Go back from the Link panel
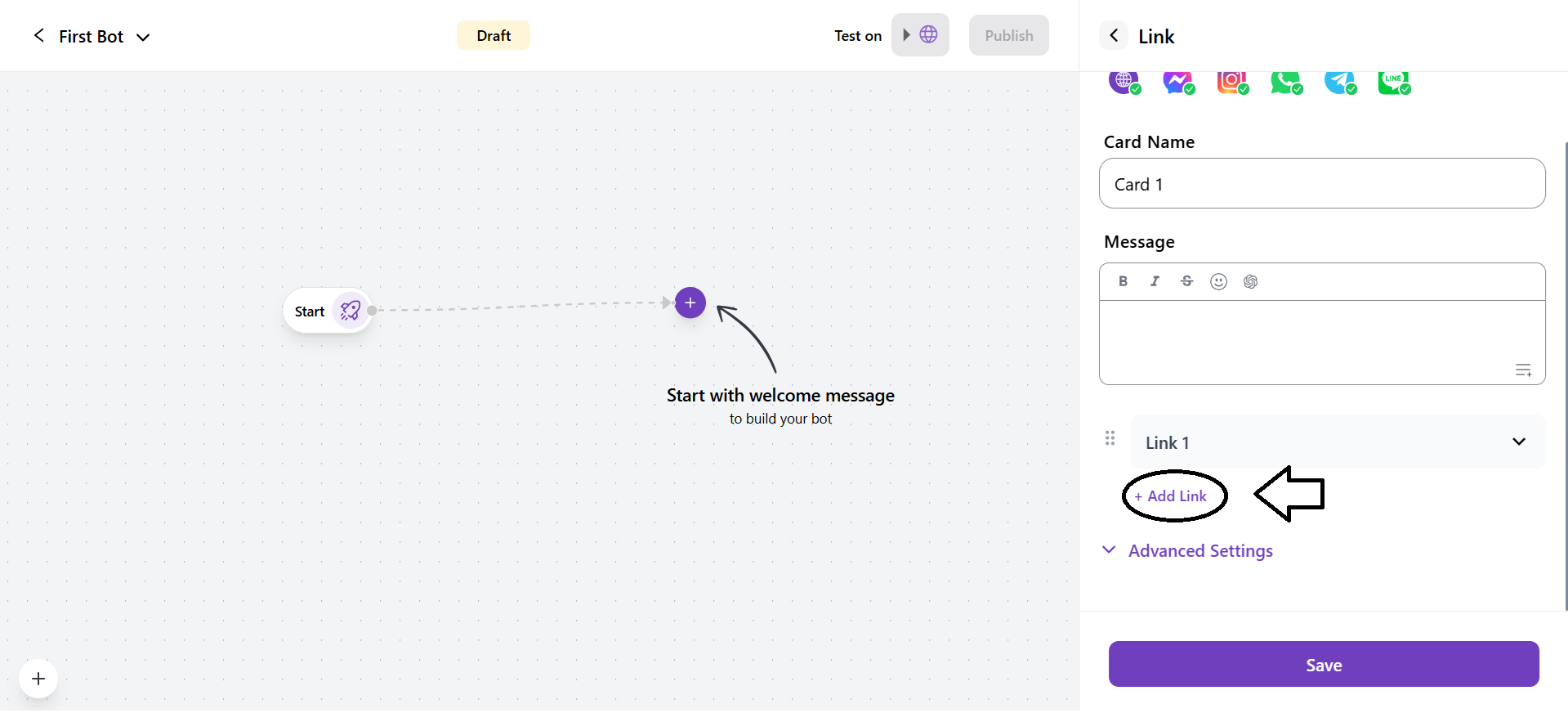 (x=1114, y=36)
